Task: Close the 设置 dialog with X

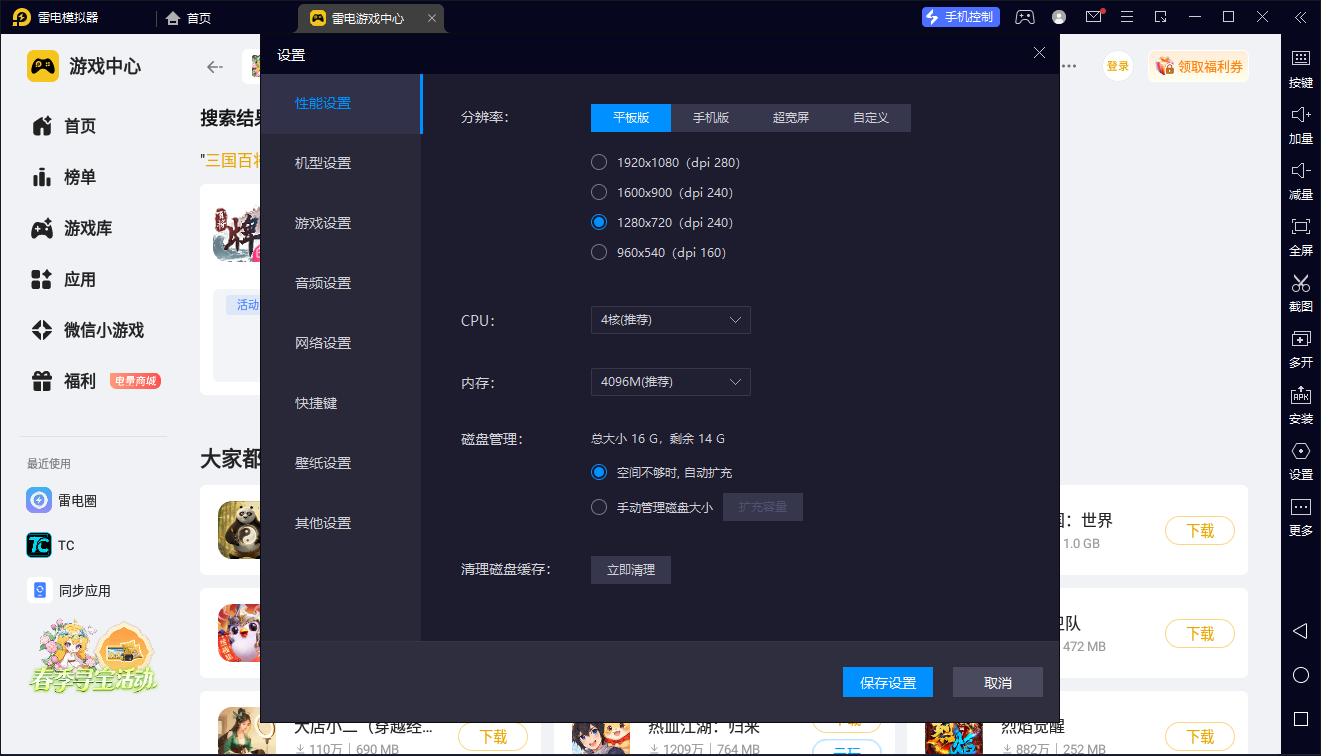Action: (x=1040, y=53)
